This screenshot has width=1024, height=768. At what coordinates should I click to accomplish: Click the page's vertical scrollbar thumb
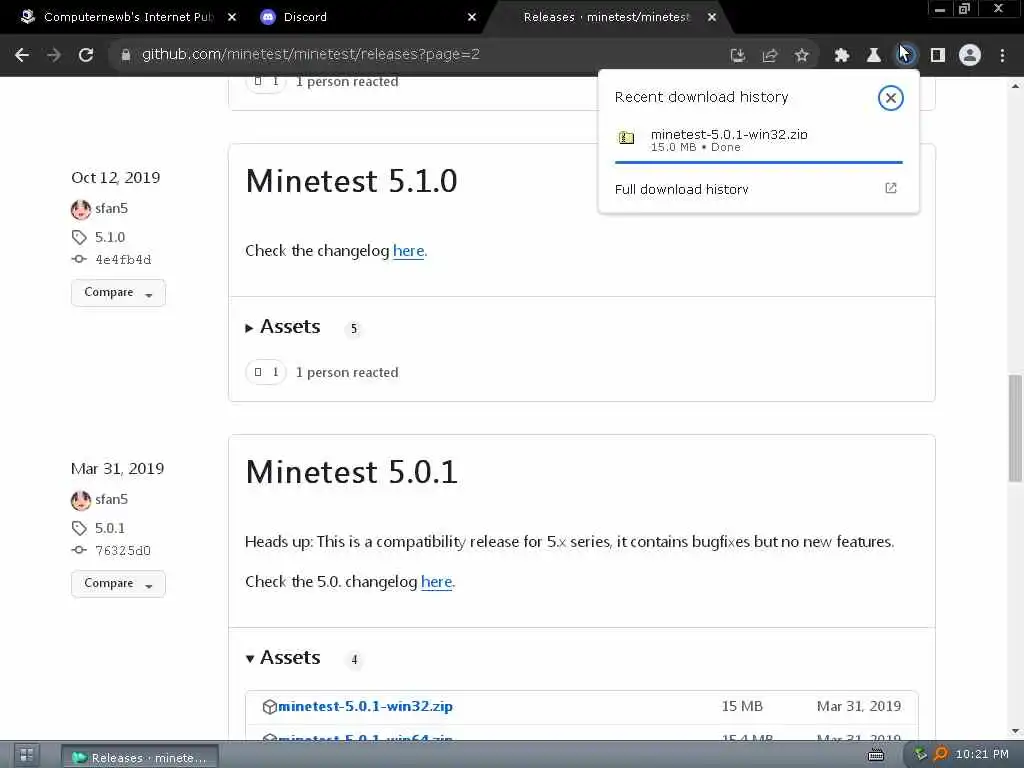pos(1016,428)
